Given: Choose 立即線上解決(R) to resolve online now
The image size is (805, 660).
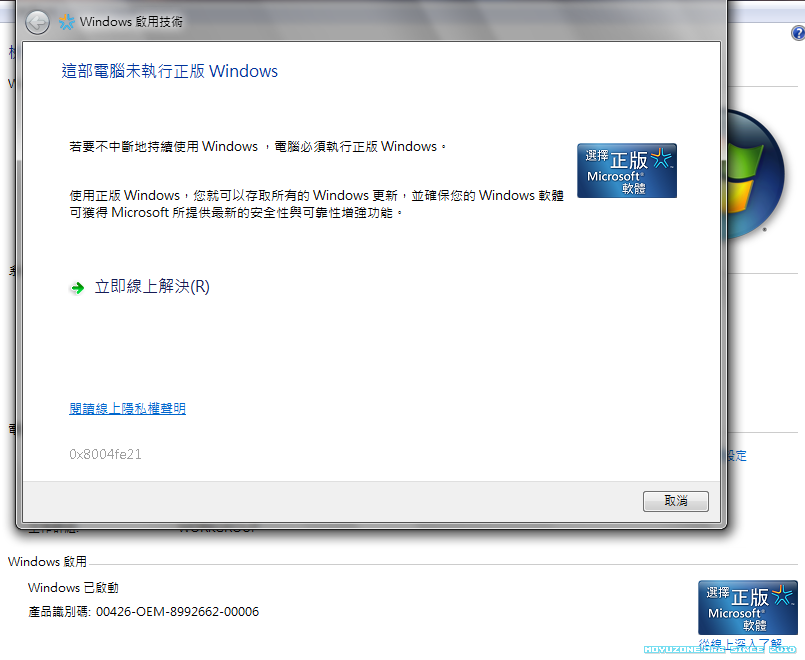Looking at the screenshot, I should (x=152, y=287).
